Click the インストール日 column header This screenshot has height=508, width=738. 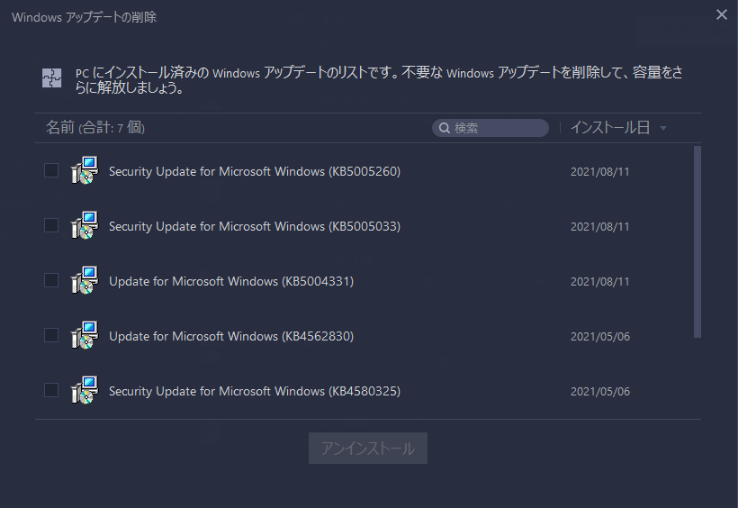click(x=610, y=128)
